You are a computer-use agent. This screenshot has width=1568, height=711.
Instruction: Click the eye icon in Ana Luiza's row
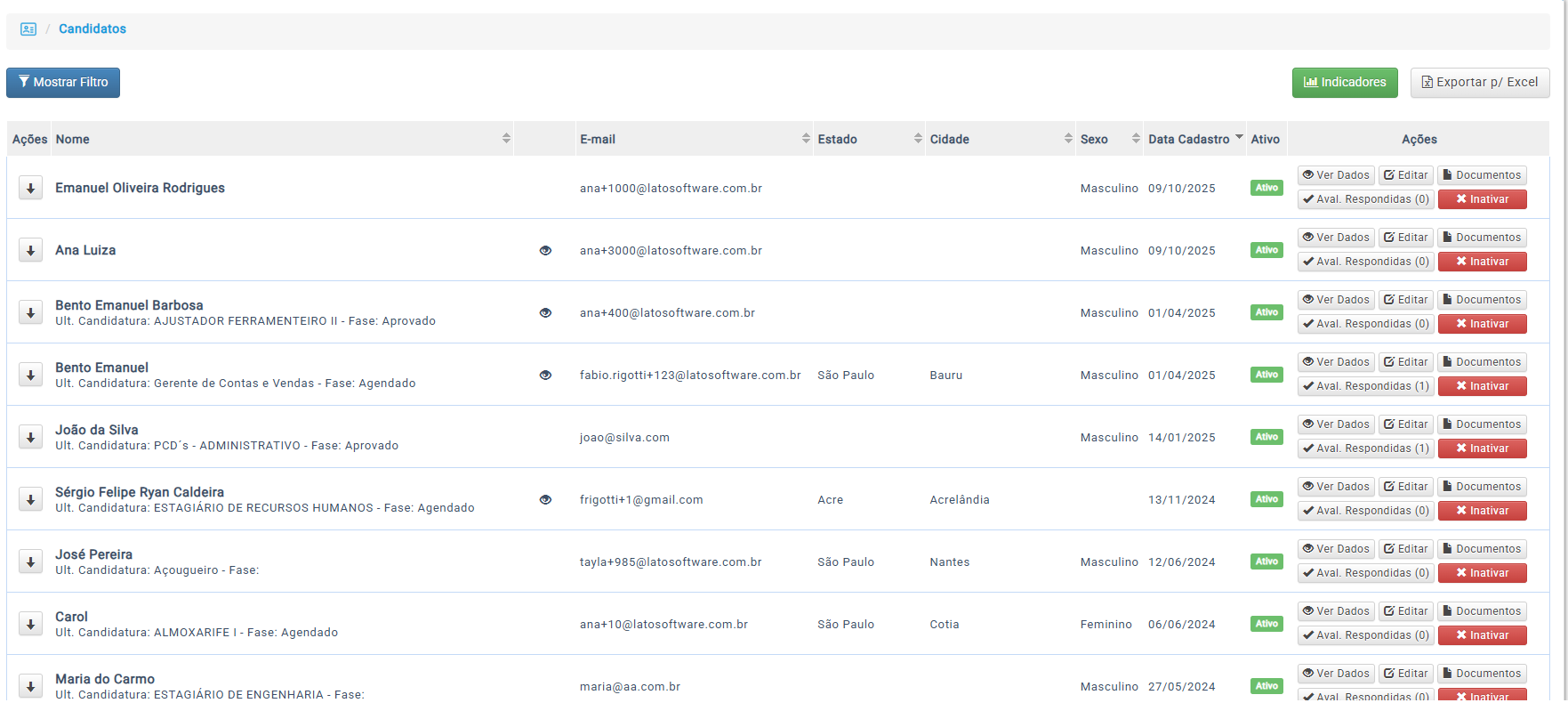tap(545, 251)
